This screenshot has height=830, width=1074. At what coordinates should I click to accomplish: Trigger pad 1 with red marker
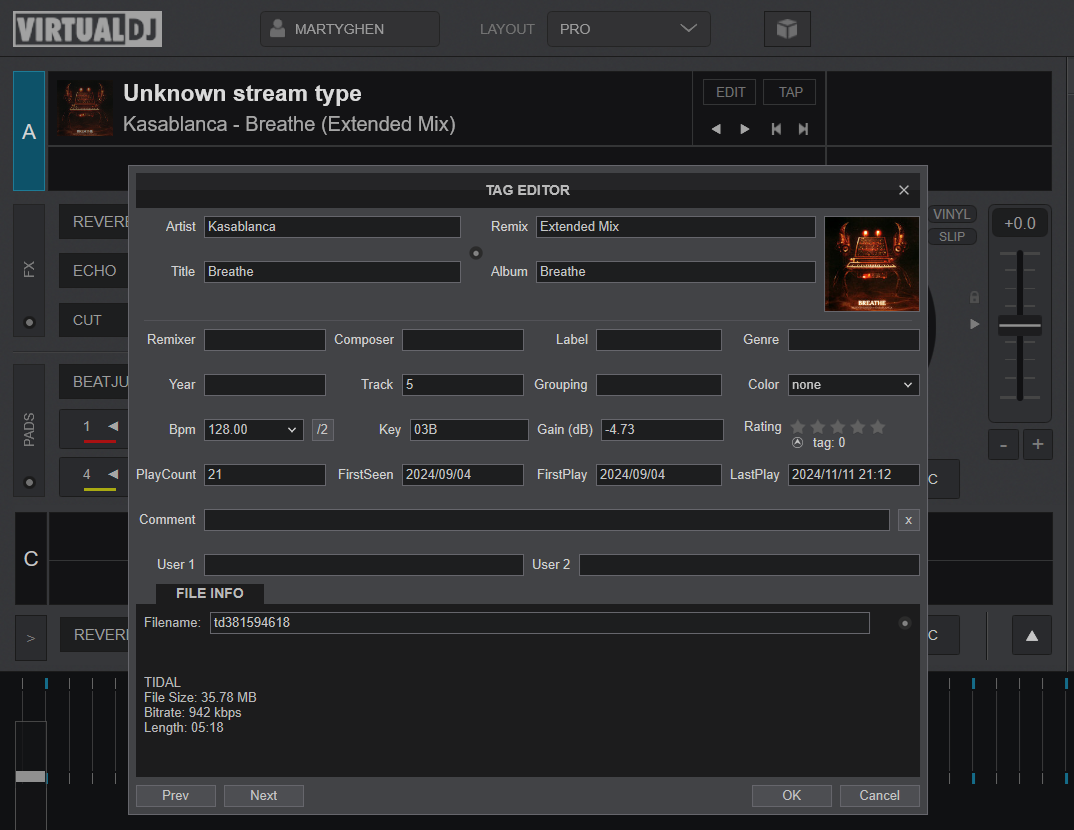tap(94, 429)
